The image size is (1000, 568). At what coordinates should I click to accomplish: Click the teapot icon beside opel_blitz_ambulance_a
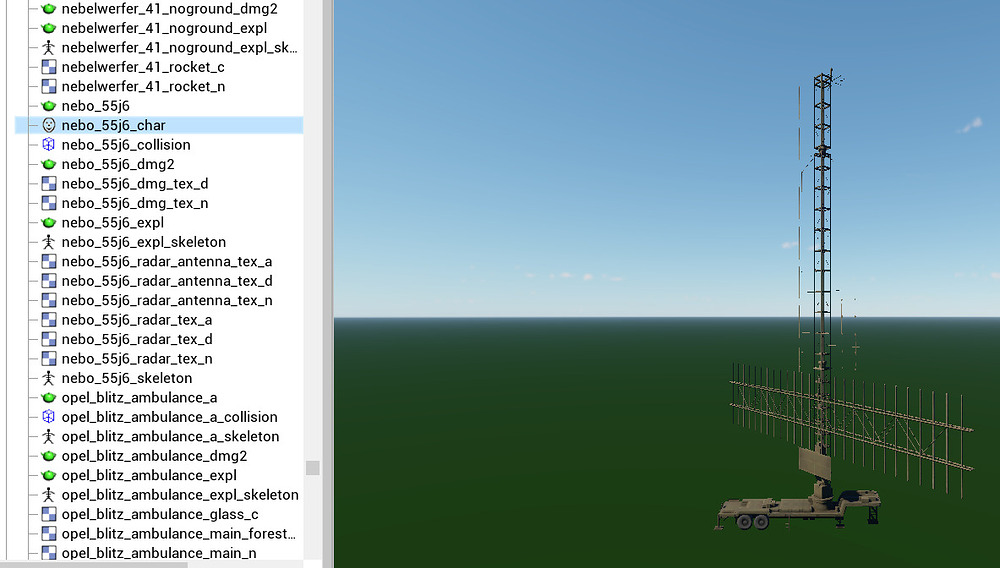tap(48, 398)
